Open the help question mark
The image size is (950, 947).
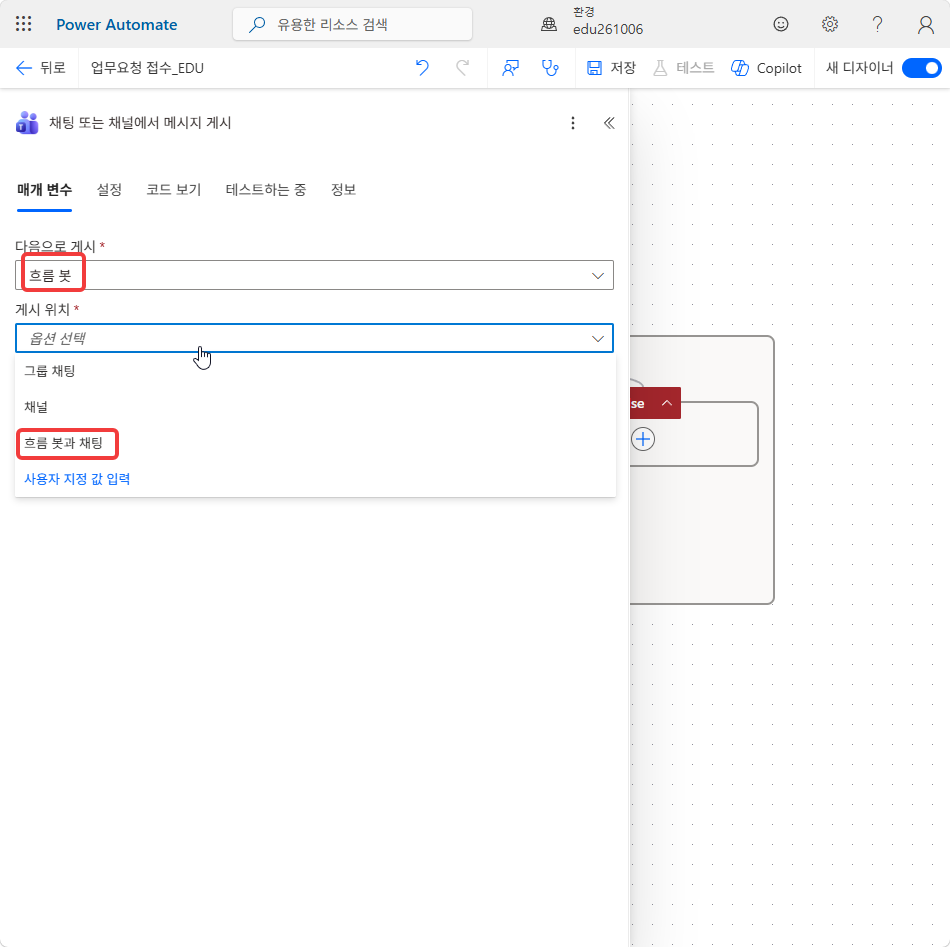[x=877, y=24]
